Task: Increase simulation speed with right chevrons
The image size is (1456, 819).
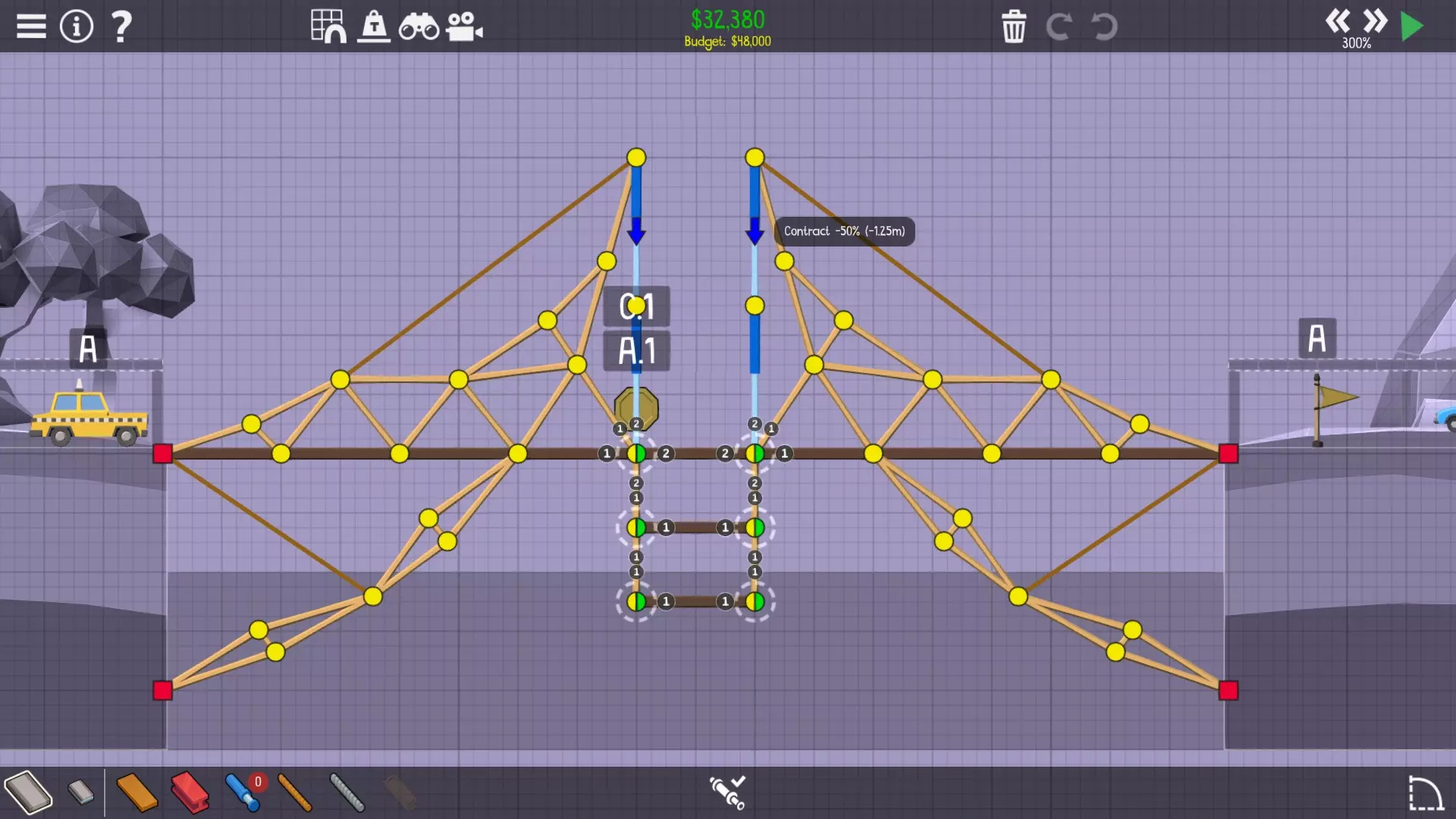Action: point(1375,20)
